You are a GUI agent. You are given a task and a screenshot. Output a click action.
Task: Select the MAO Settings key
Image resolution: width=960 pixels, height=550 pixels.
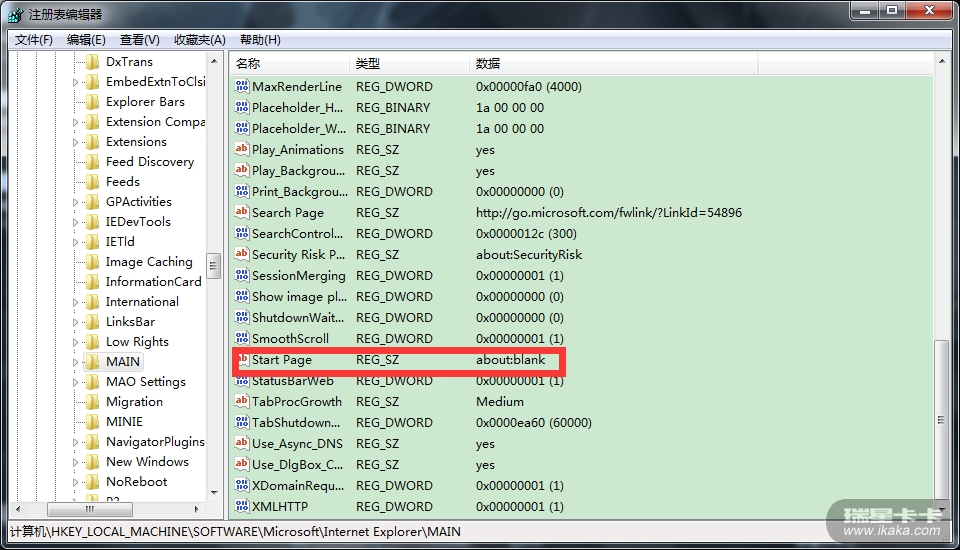pos(146,382)
